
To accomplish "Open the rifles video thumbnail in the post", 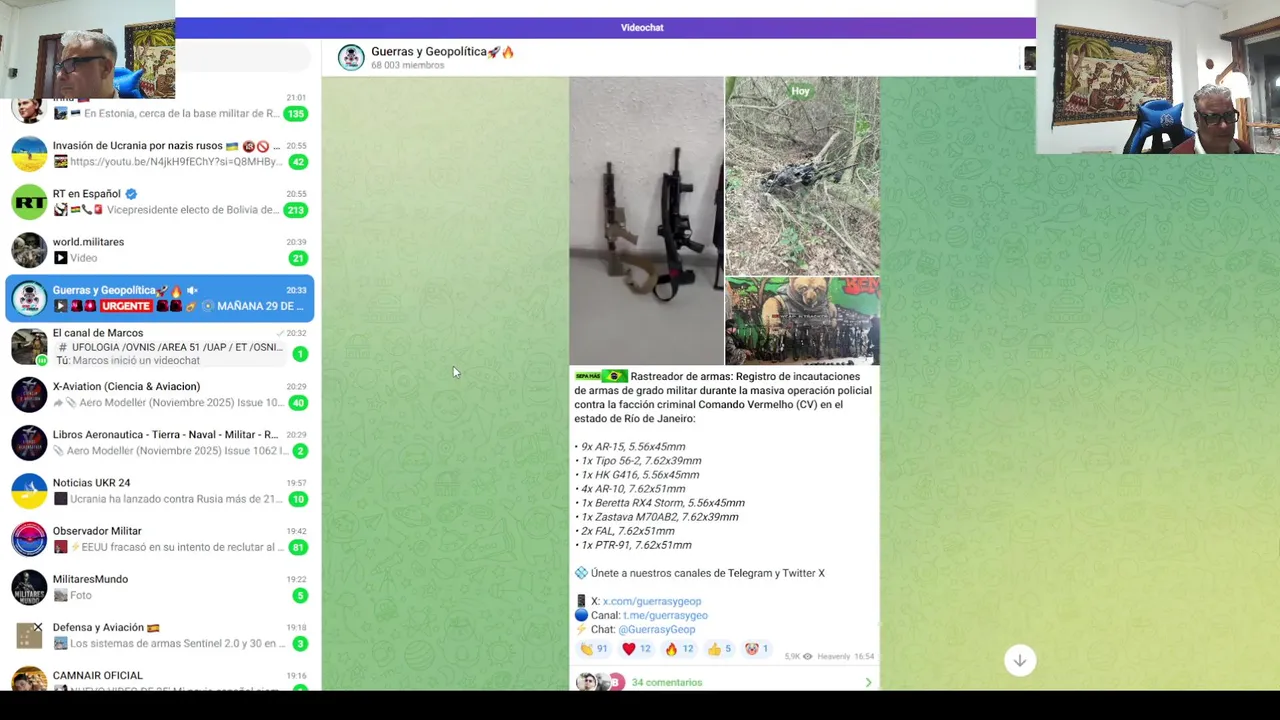I will click(x=646, y=221).
